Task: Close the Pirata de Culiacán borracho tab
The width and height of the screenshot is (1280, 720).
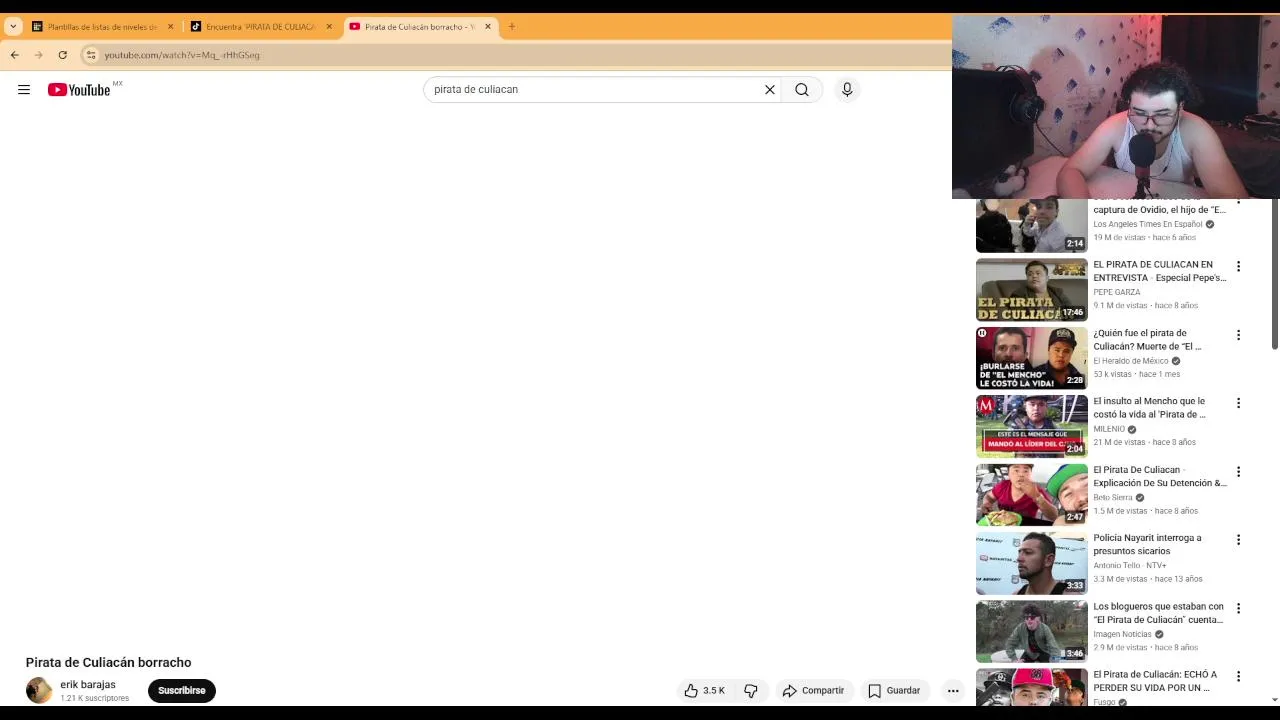Action: (488, 27)
